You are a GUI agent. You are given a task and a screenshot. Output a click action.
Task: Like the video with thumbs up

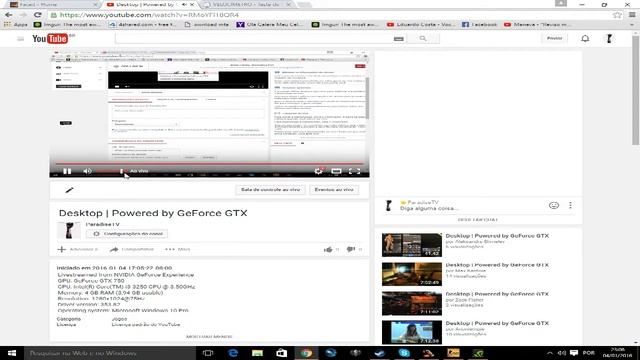(x=328, y=249)
